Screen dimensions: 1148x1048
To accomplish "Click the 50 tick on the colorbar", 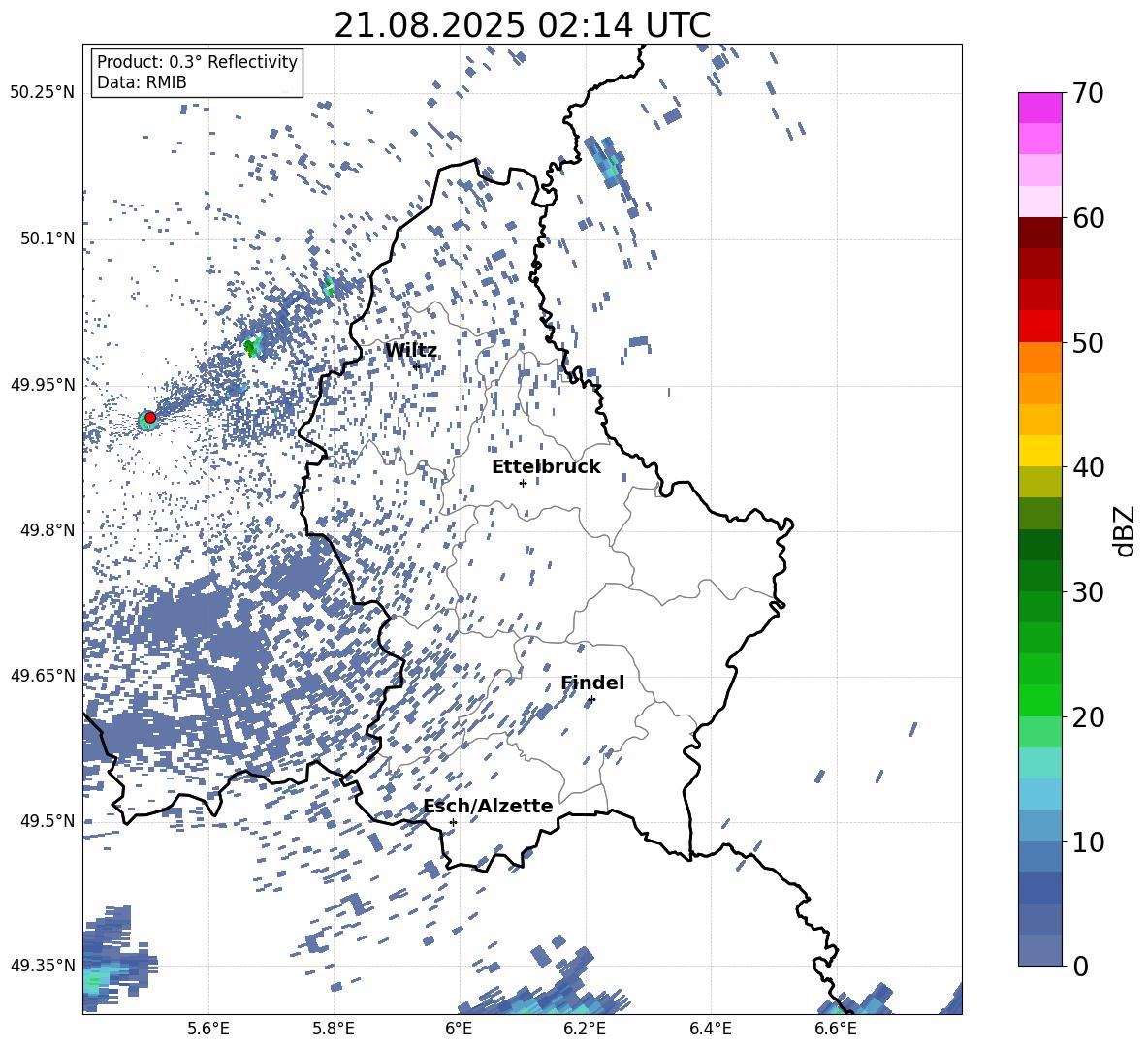I will 1088,342.
